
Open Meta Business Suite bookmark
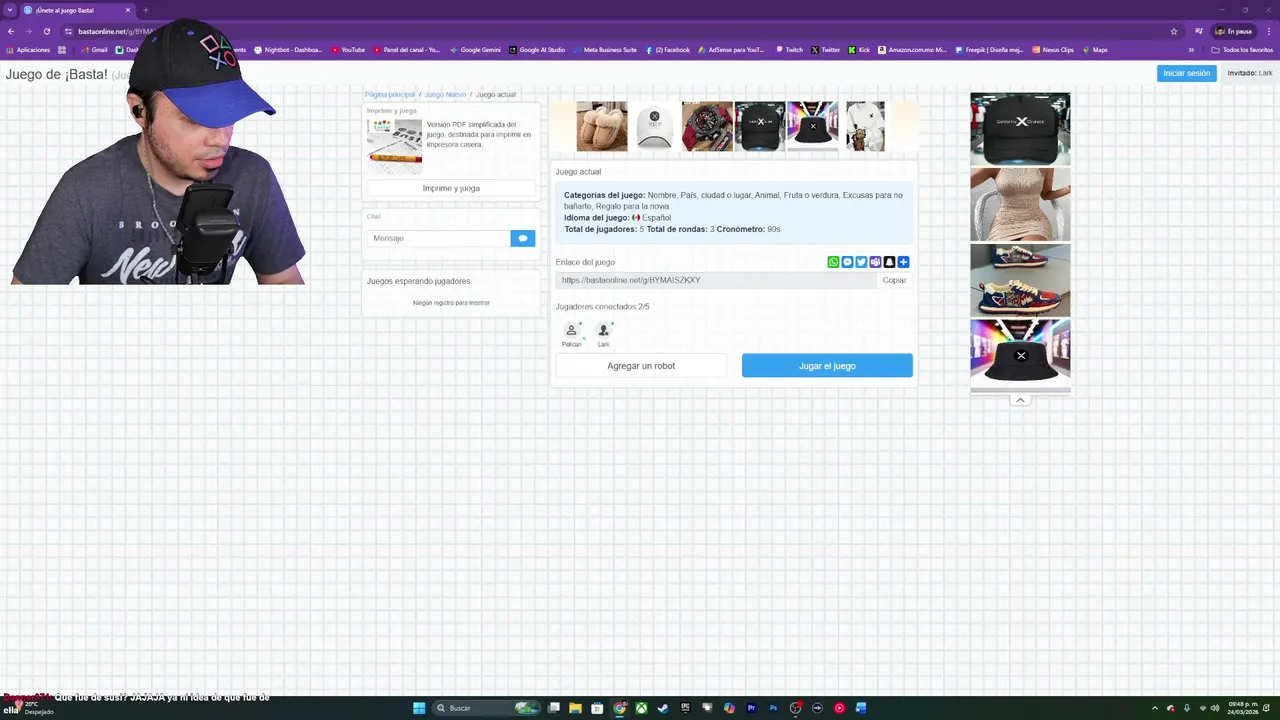pyautogui.click(x=605, y=50)
